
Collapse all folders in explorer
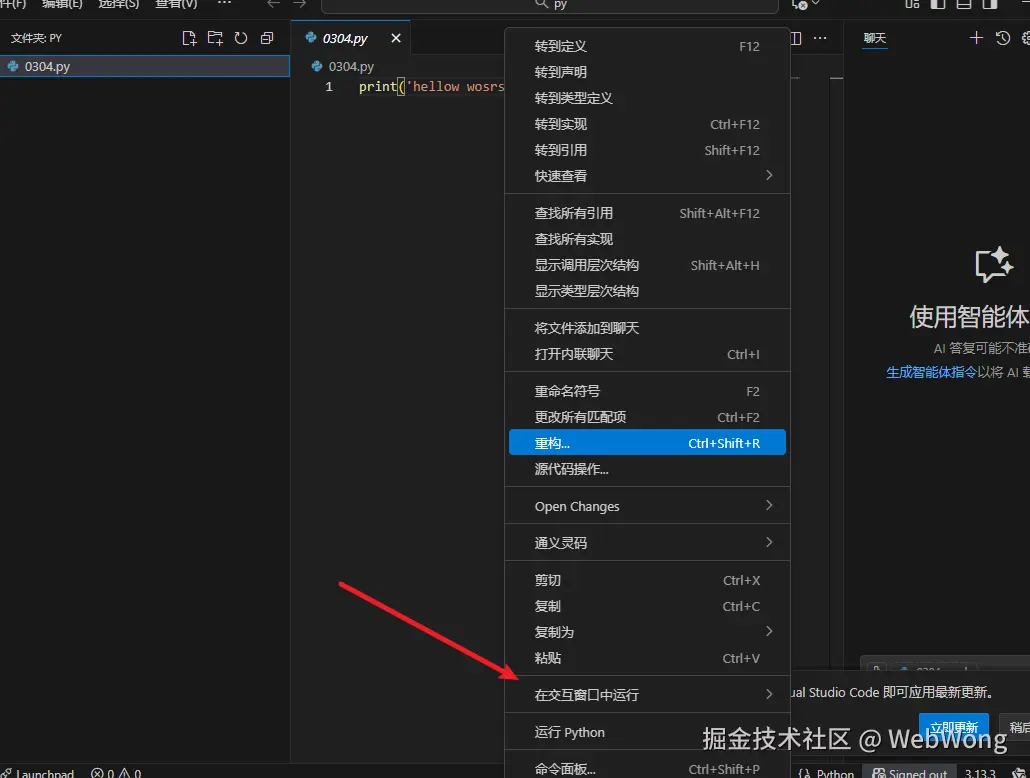[x=267, y=38]
